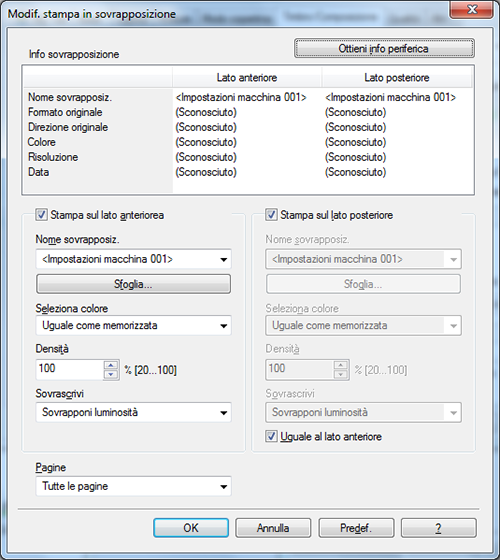Screen dimensions: 500x560
Task: Open the Pagine dropdown showing Tutte le pagine
Action: [134, 486]
